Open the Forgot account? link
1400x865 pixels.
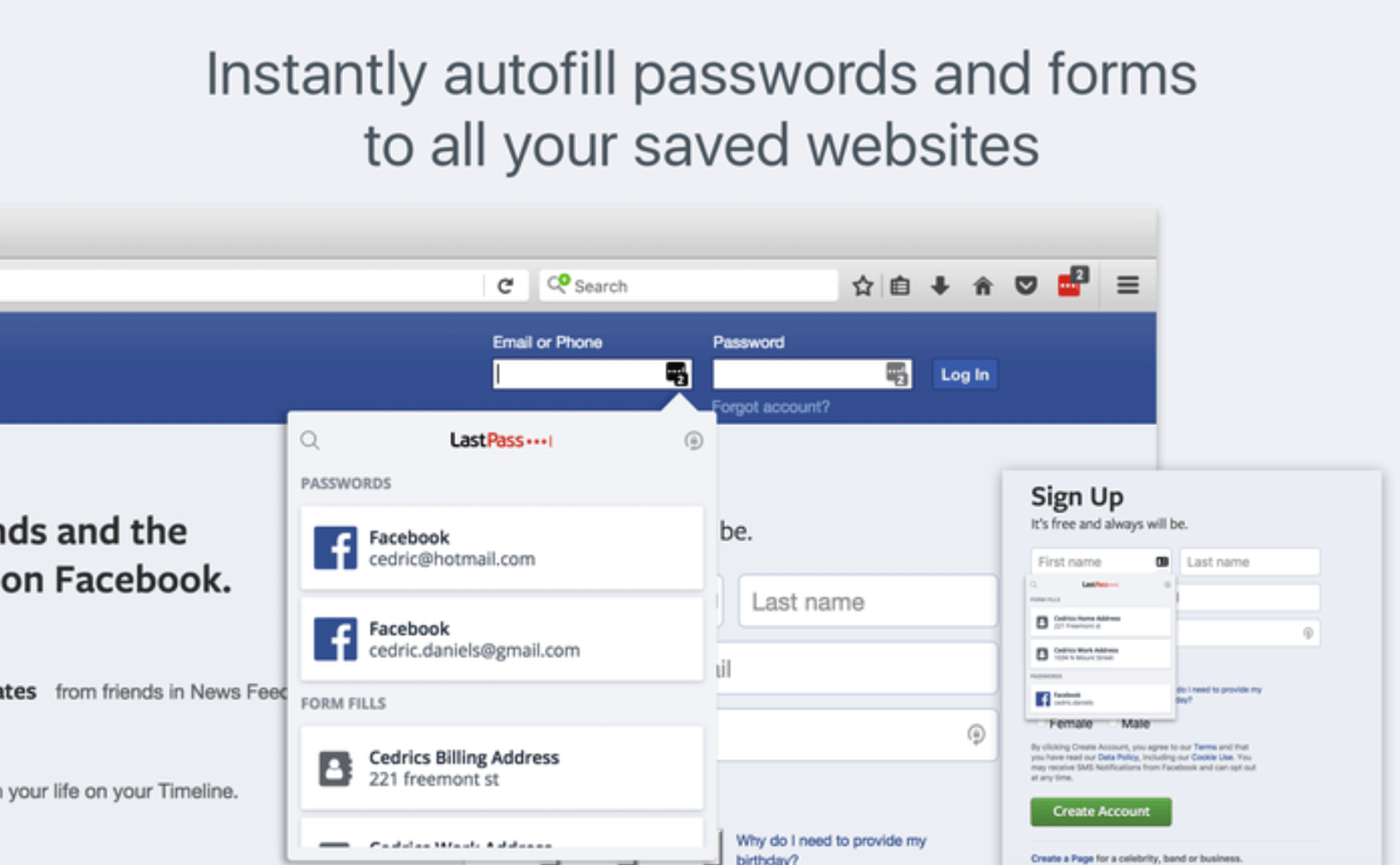point(771,407)
